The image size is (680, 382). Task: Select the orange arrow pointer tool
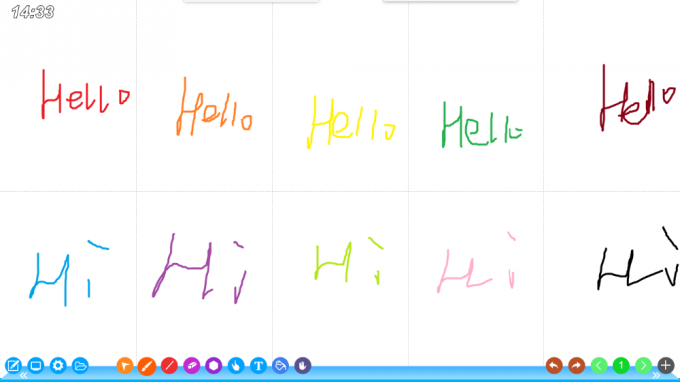coord(125,366)
